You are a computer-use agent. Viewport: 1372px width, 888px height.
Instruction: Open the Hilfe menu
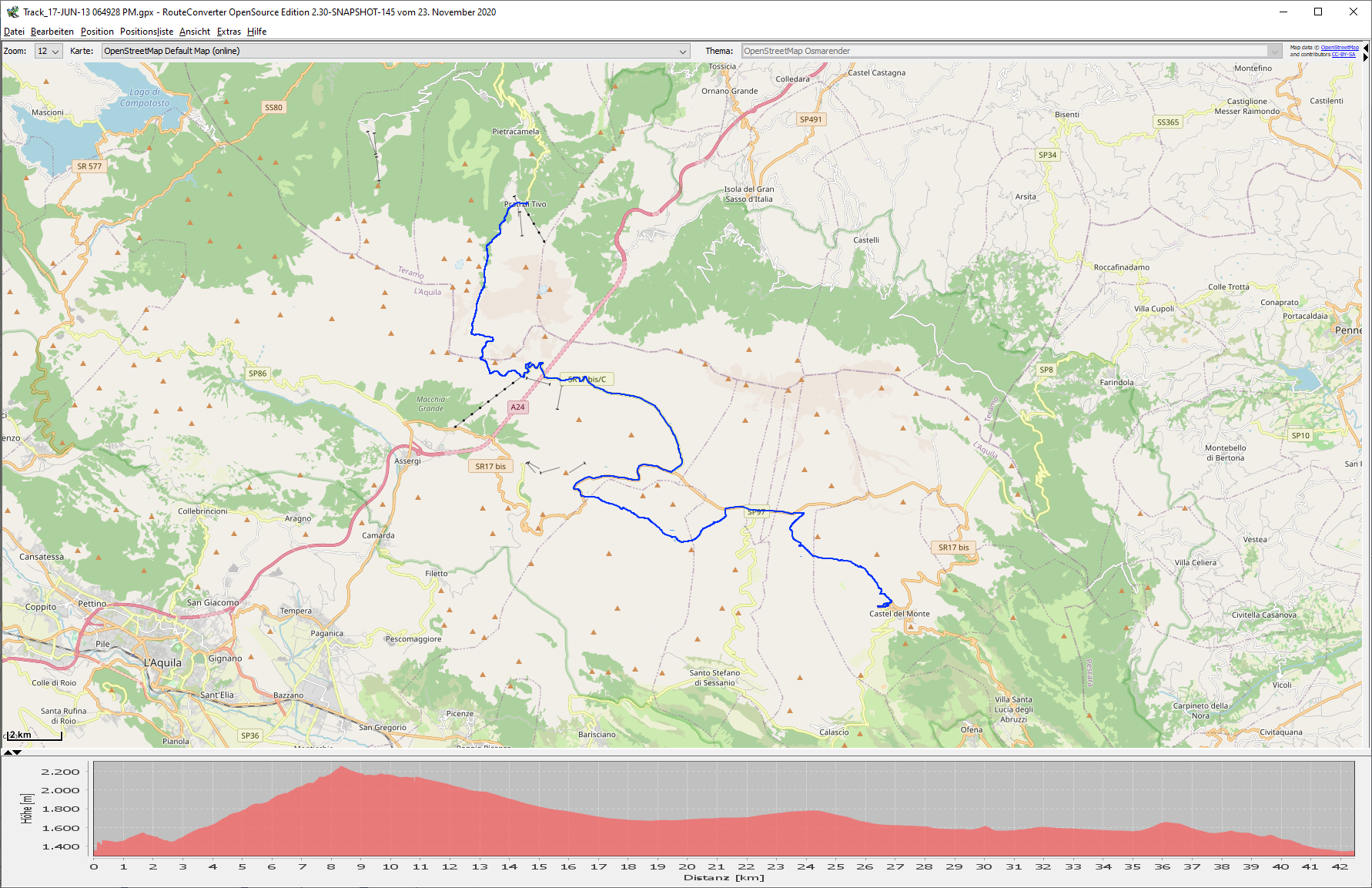256,32
